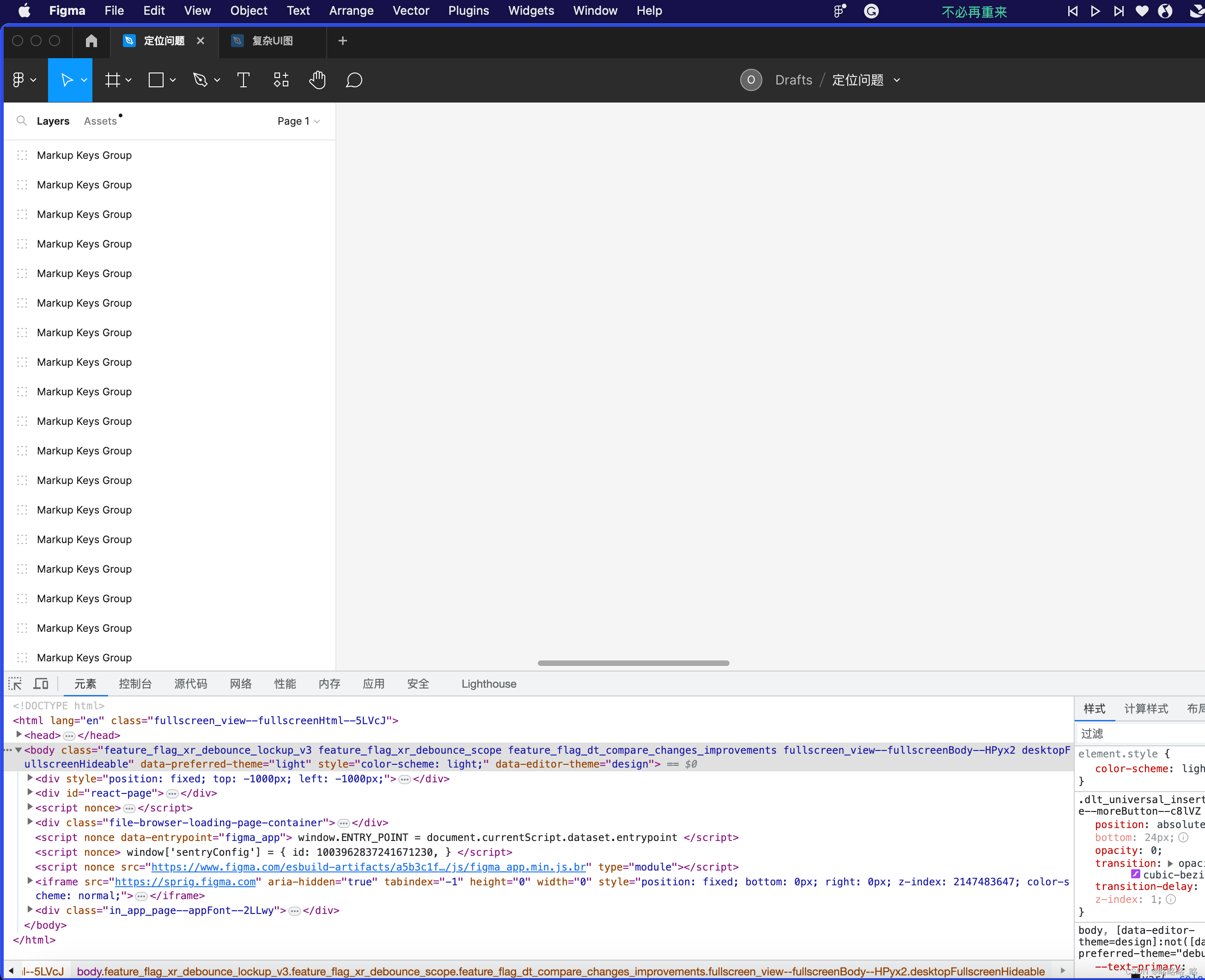Screen dimensions: 1205x980
Task: Select the Hand tool
Action: pyautogui.click(x=317, y=80)
